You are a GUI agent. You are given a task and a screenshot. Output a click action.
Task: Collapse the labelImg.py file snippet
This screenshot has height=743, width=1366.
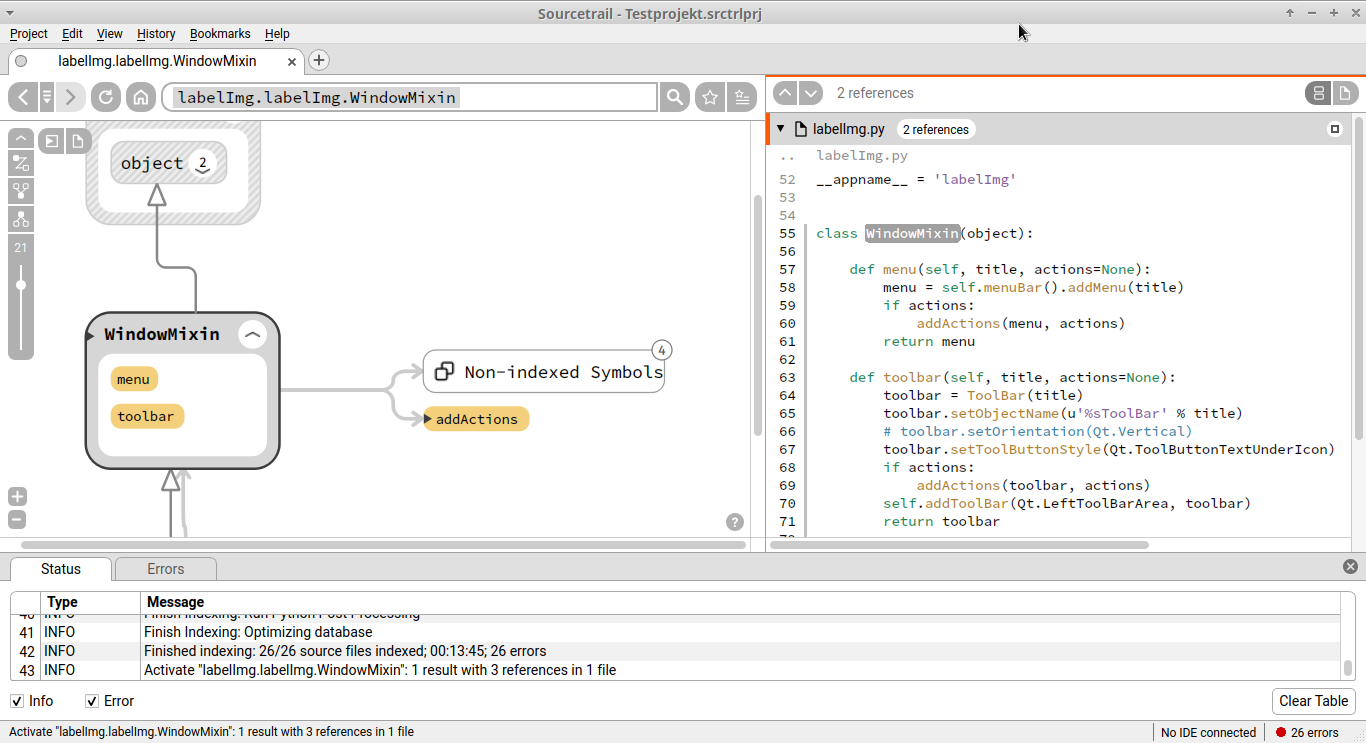781,129
